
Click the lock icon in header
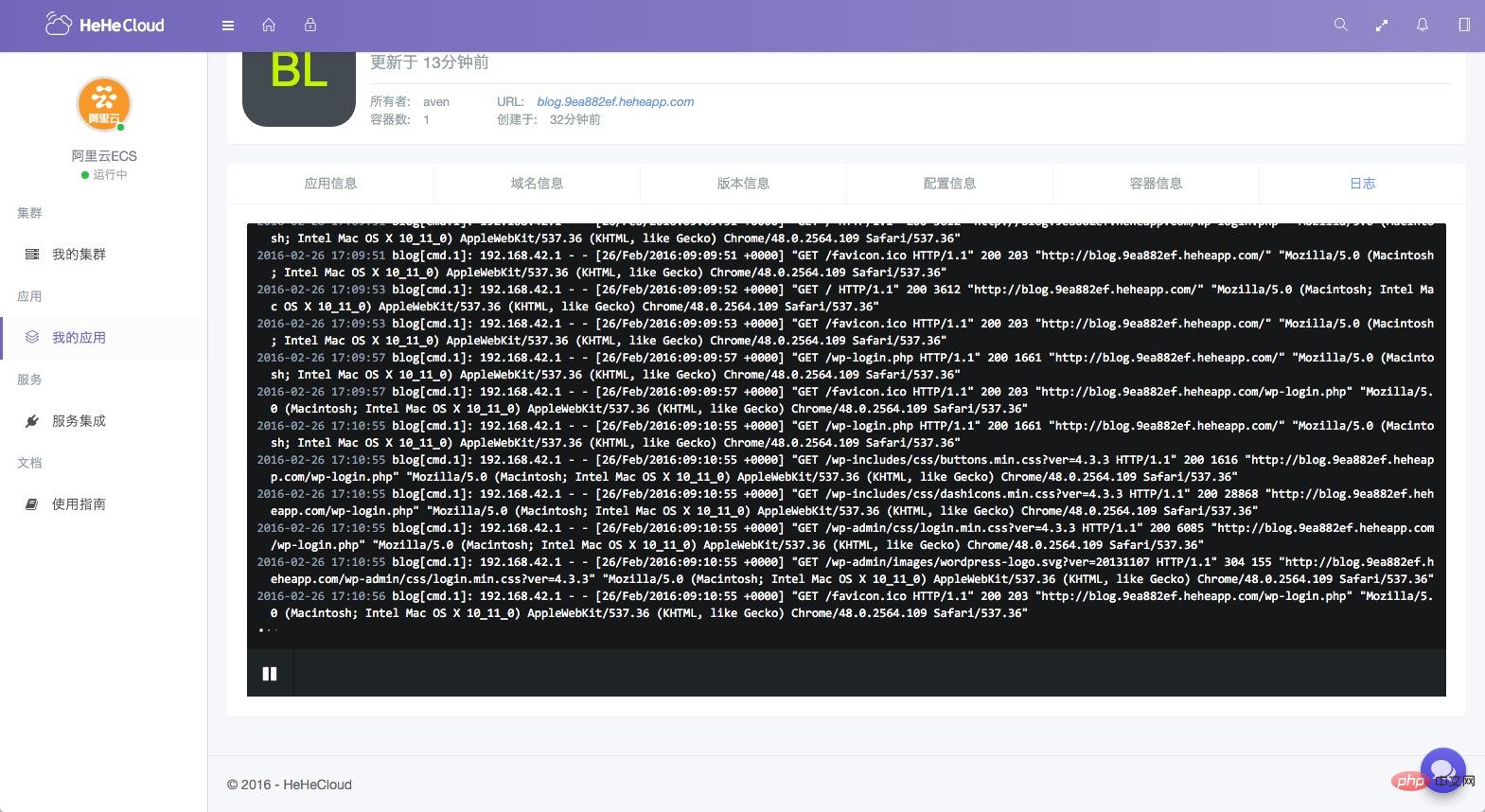(310, 26)
